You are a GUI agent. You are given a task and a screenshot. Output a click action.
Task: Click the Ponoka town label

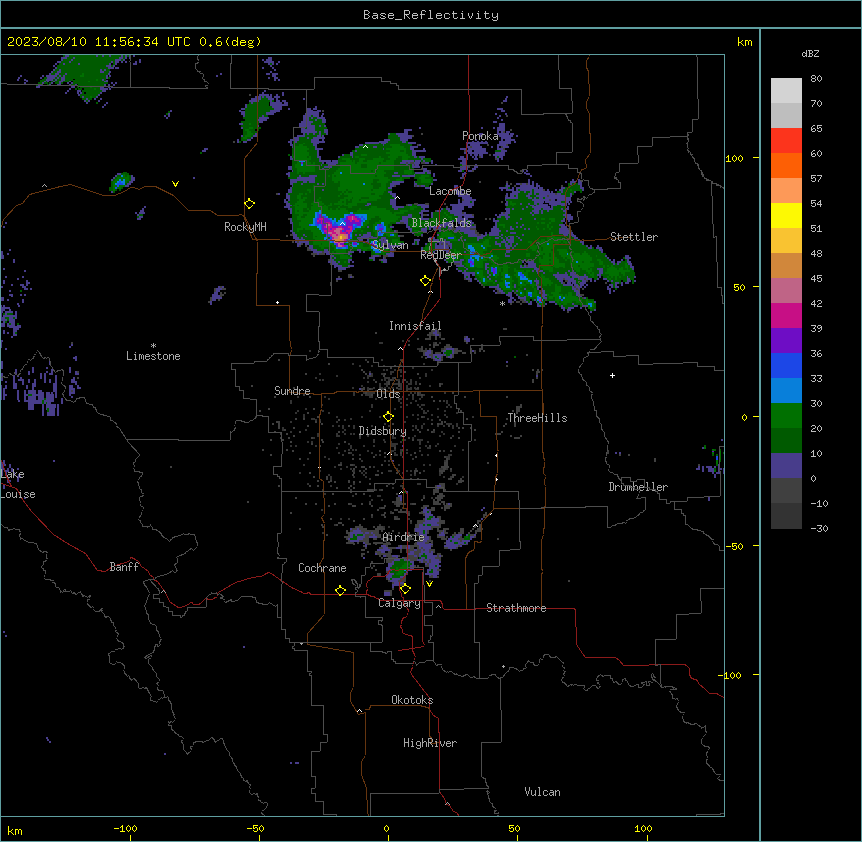[480, 136]
